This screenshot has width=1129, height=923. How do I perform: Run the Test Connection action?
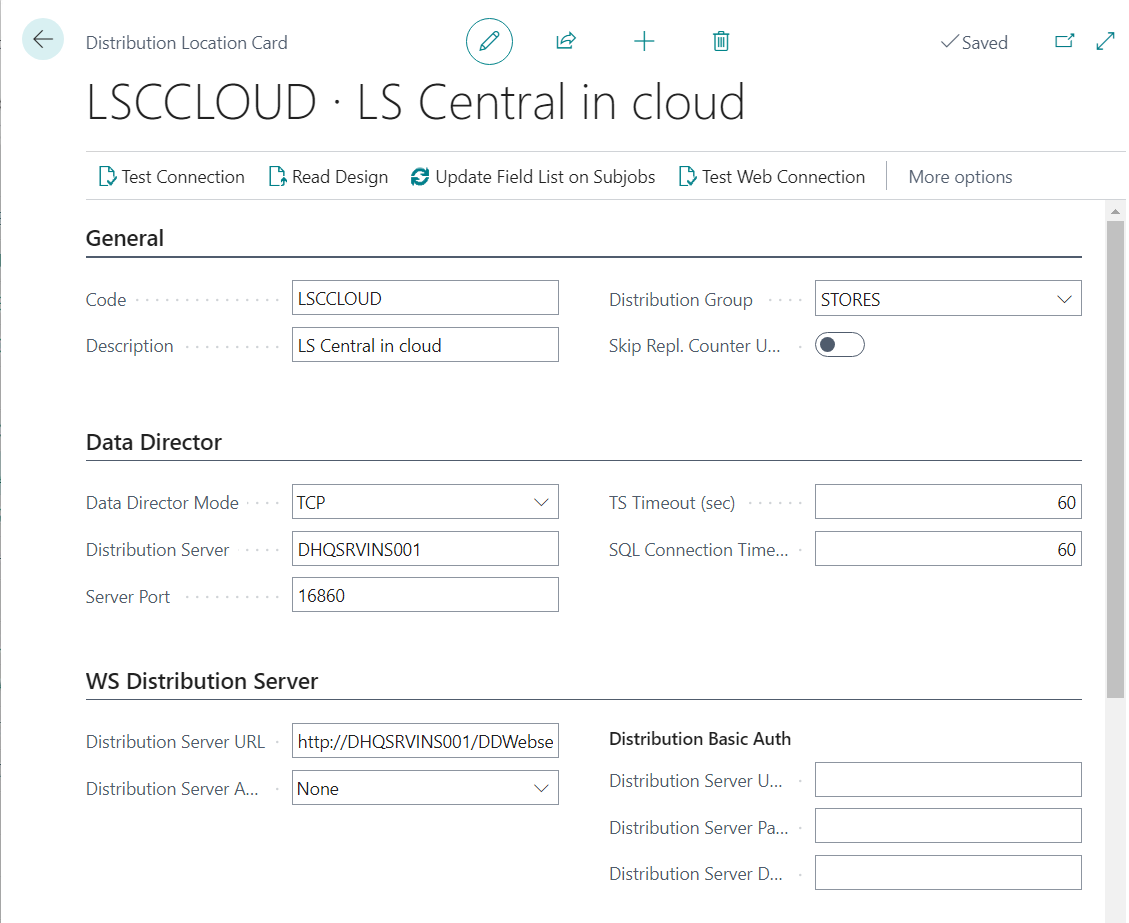(171, 177)
